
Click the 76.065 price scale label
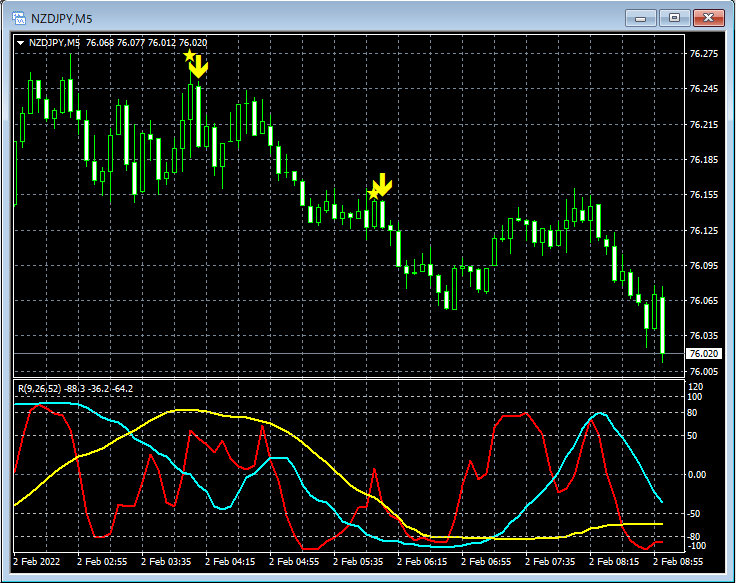pyautogui.click(x=704, y=300)
